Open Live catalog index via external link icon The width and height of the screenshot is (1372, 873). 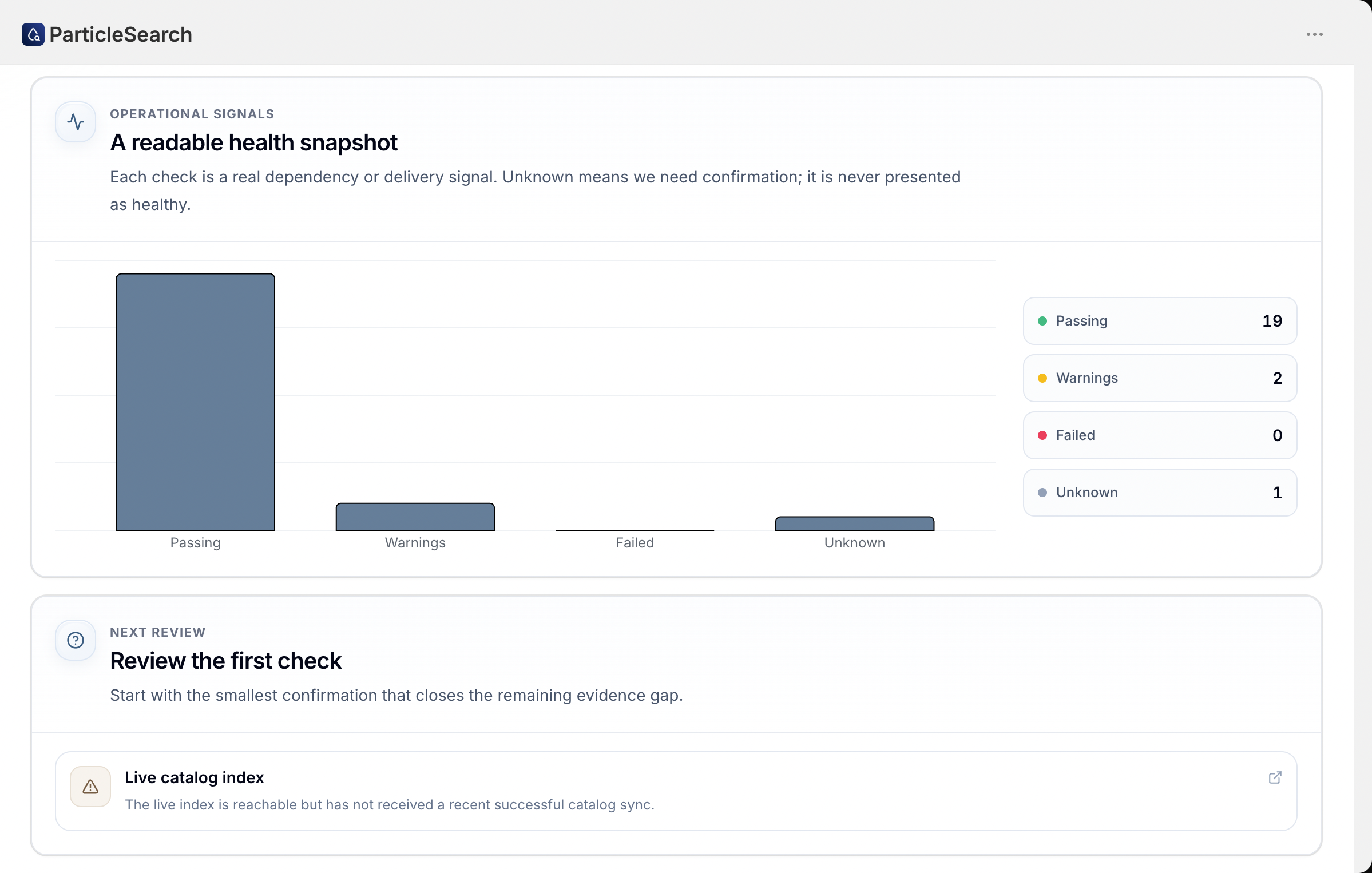1275,777
